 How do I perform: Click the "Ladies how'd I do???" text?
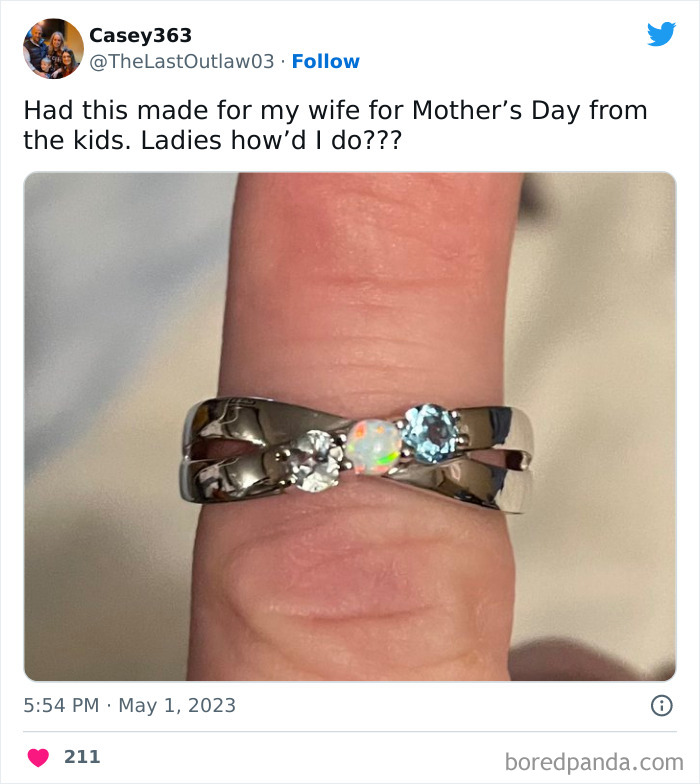click(270, 140)
